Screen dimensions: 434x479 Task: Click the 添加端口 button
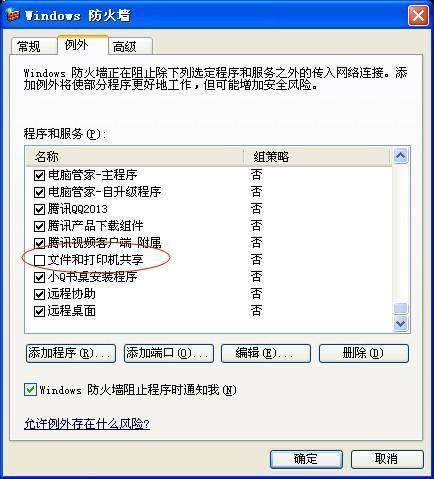coord(169,353)
